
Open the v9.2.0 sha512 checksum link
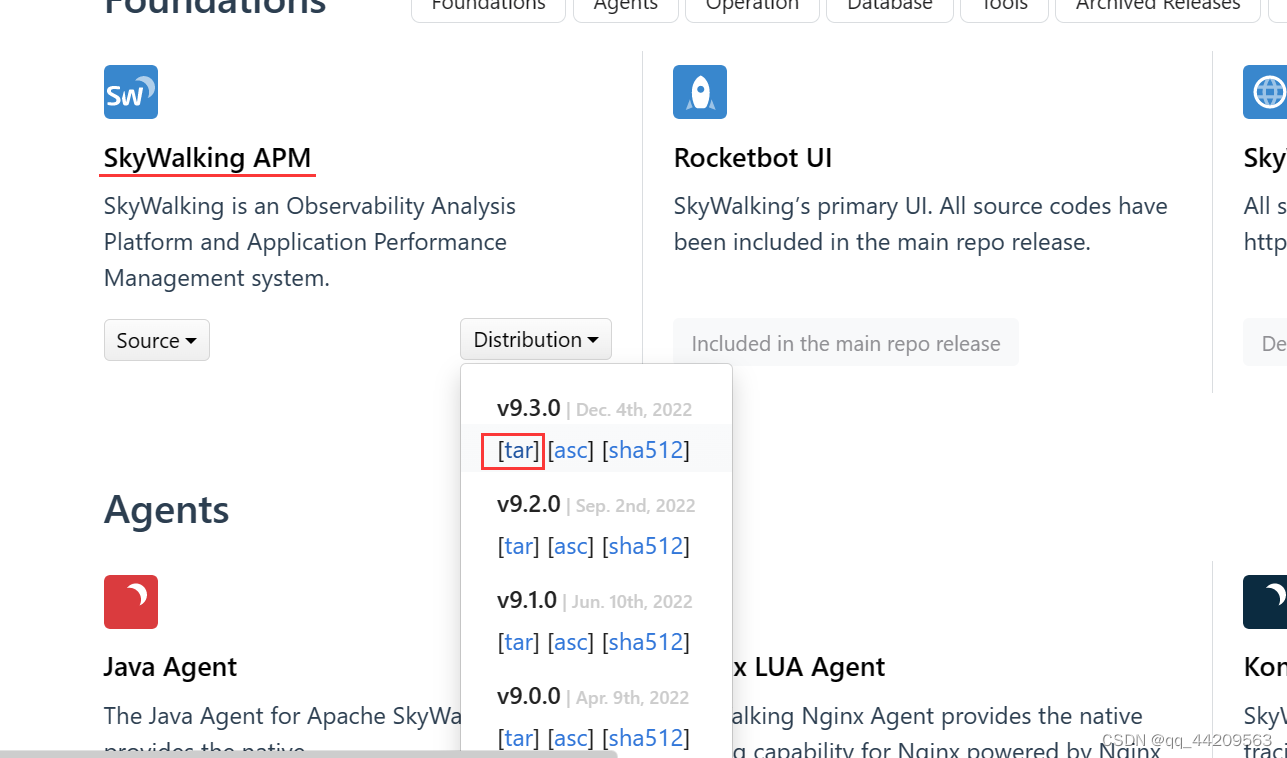(x=646, y=546)
